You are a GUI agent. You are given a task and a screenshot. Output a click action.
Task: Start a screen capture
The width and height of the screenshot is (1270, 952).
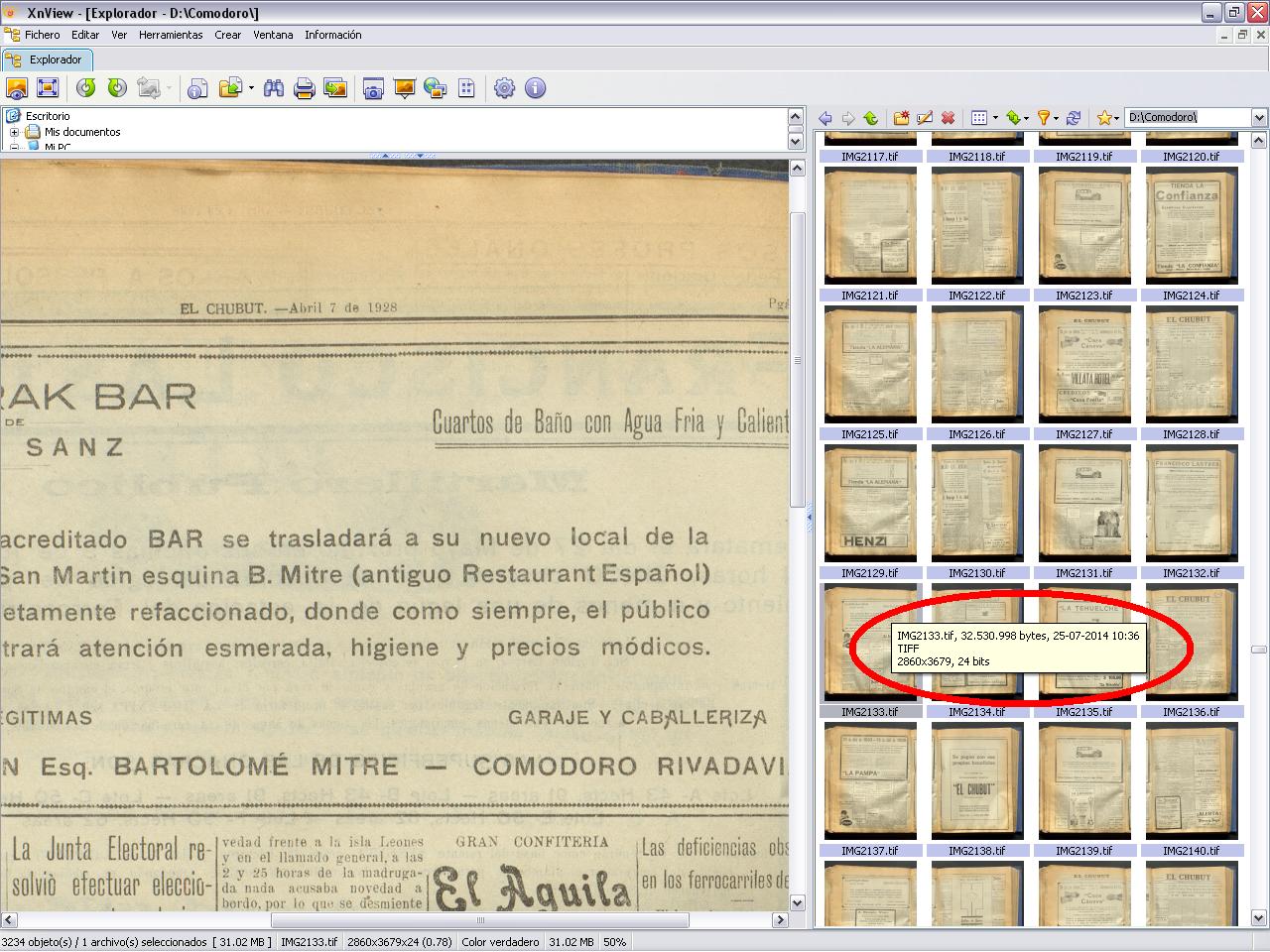tap(373, 88)
